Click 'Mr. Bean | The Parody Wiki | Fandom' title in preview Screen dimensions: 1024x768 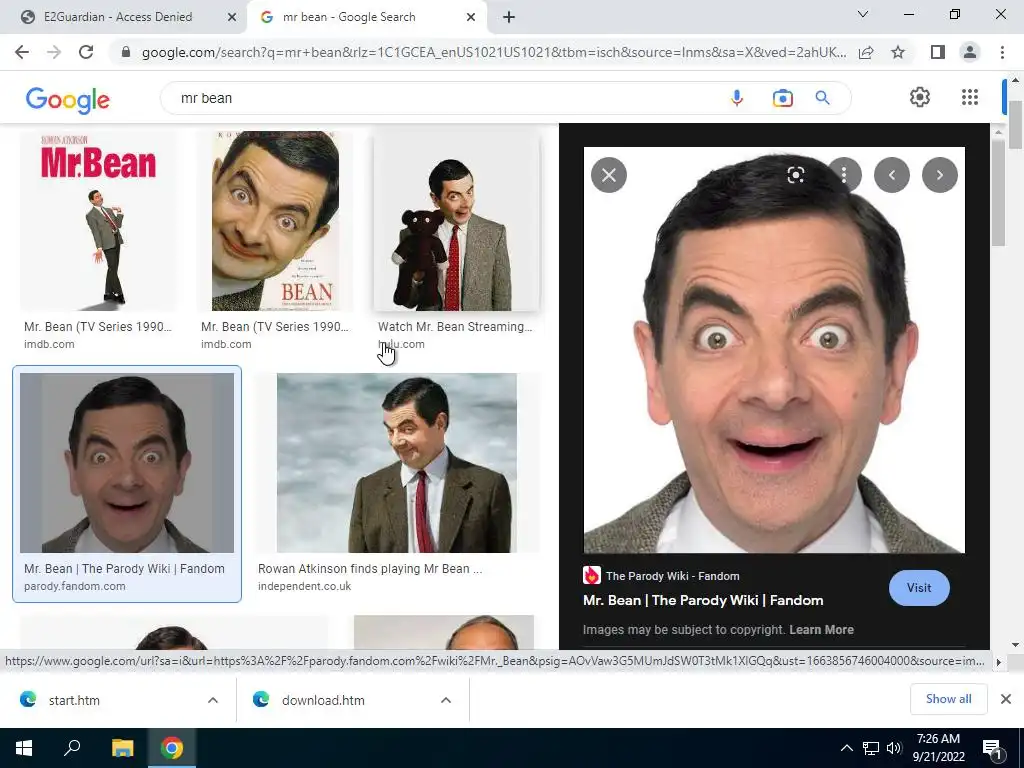[x=703, y=600]
